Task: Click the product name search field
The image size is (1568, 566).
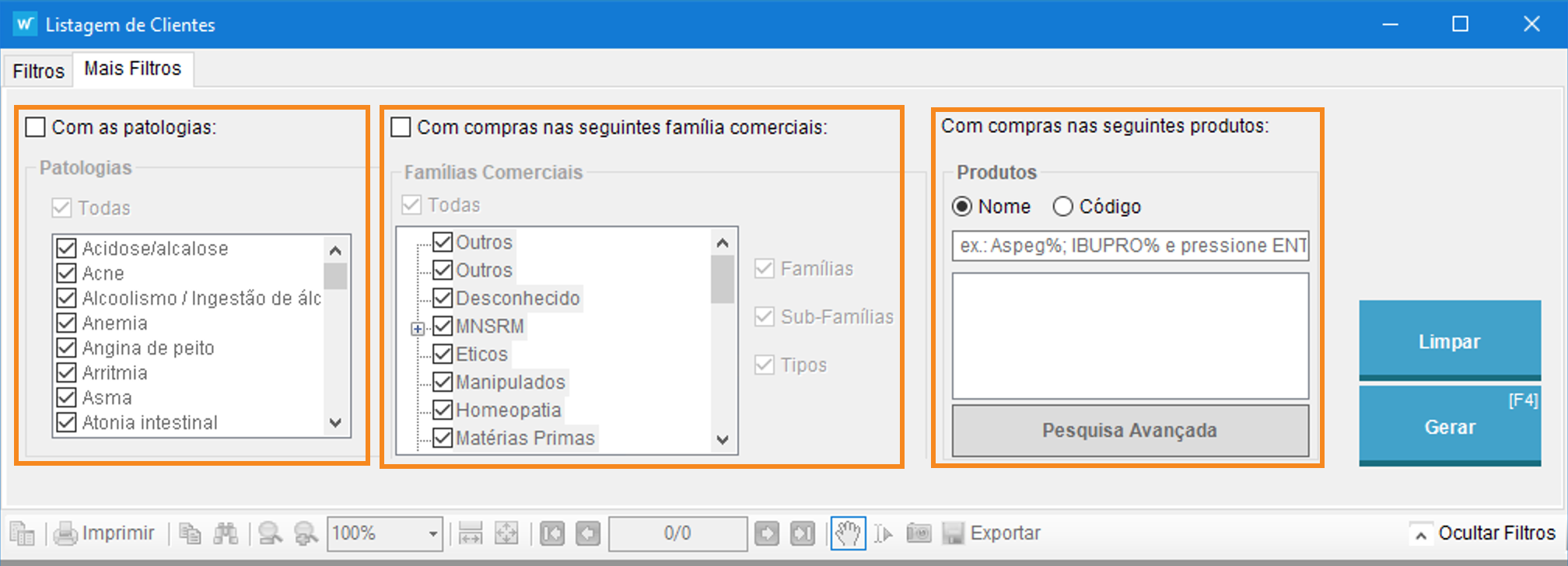Action: point(1130,246)
